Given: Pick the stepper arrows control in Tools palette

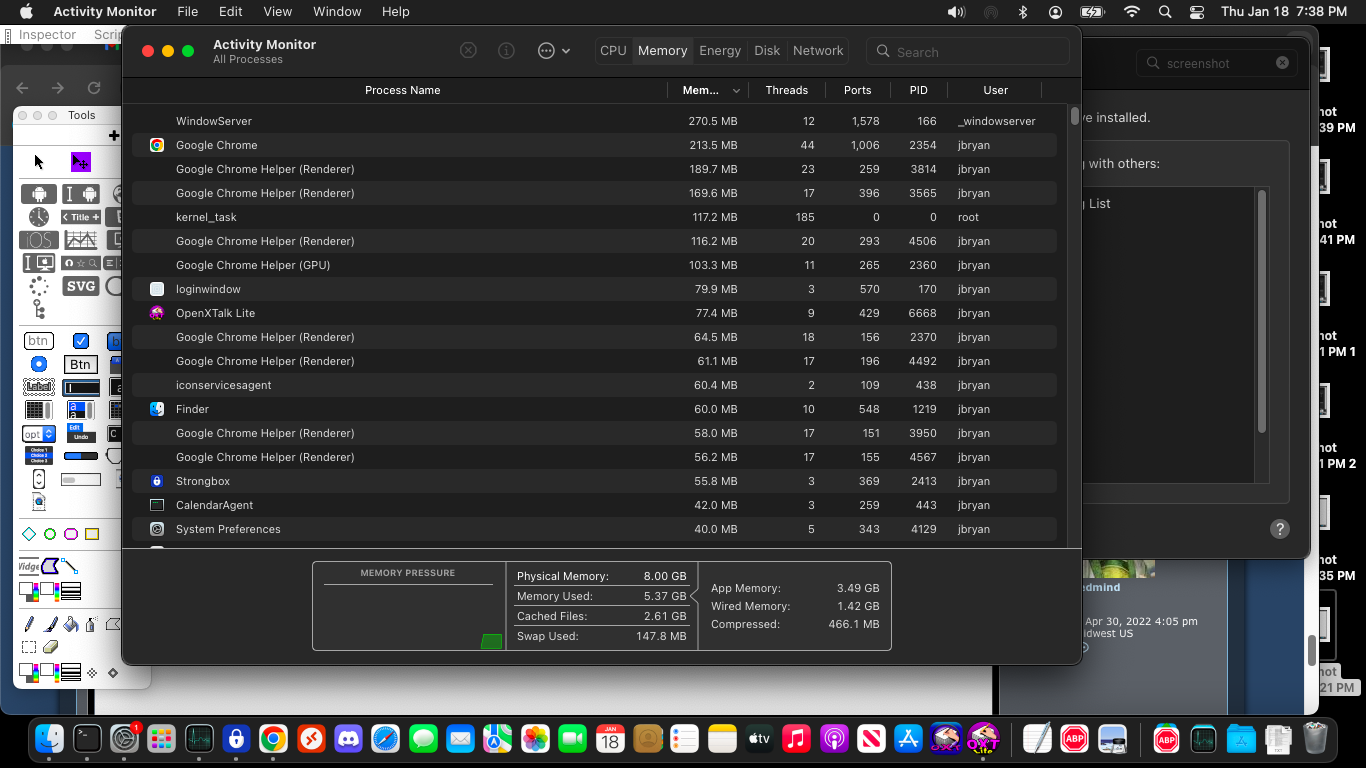Looking at the screenshot, I should tap(39, 479).
